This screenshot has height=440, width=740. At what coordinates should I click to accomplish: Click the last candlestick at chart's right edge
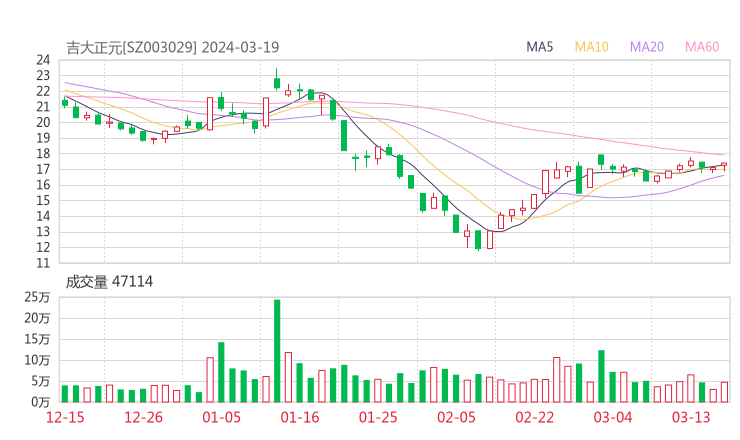724,166
